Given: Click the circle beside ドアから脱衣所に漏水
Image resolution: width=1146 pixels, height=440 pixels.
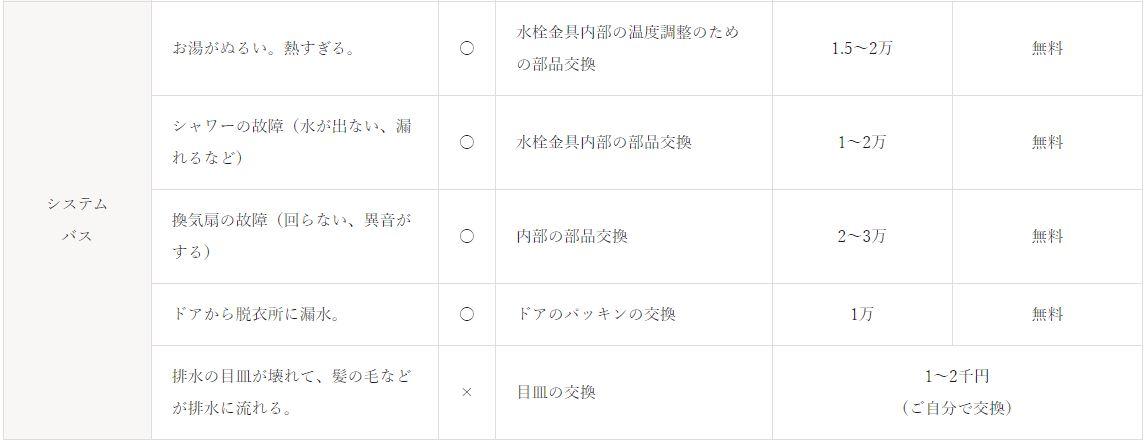Looking at the screenshot, I should (x=466, y=314).
